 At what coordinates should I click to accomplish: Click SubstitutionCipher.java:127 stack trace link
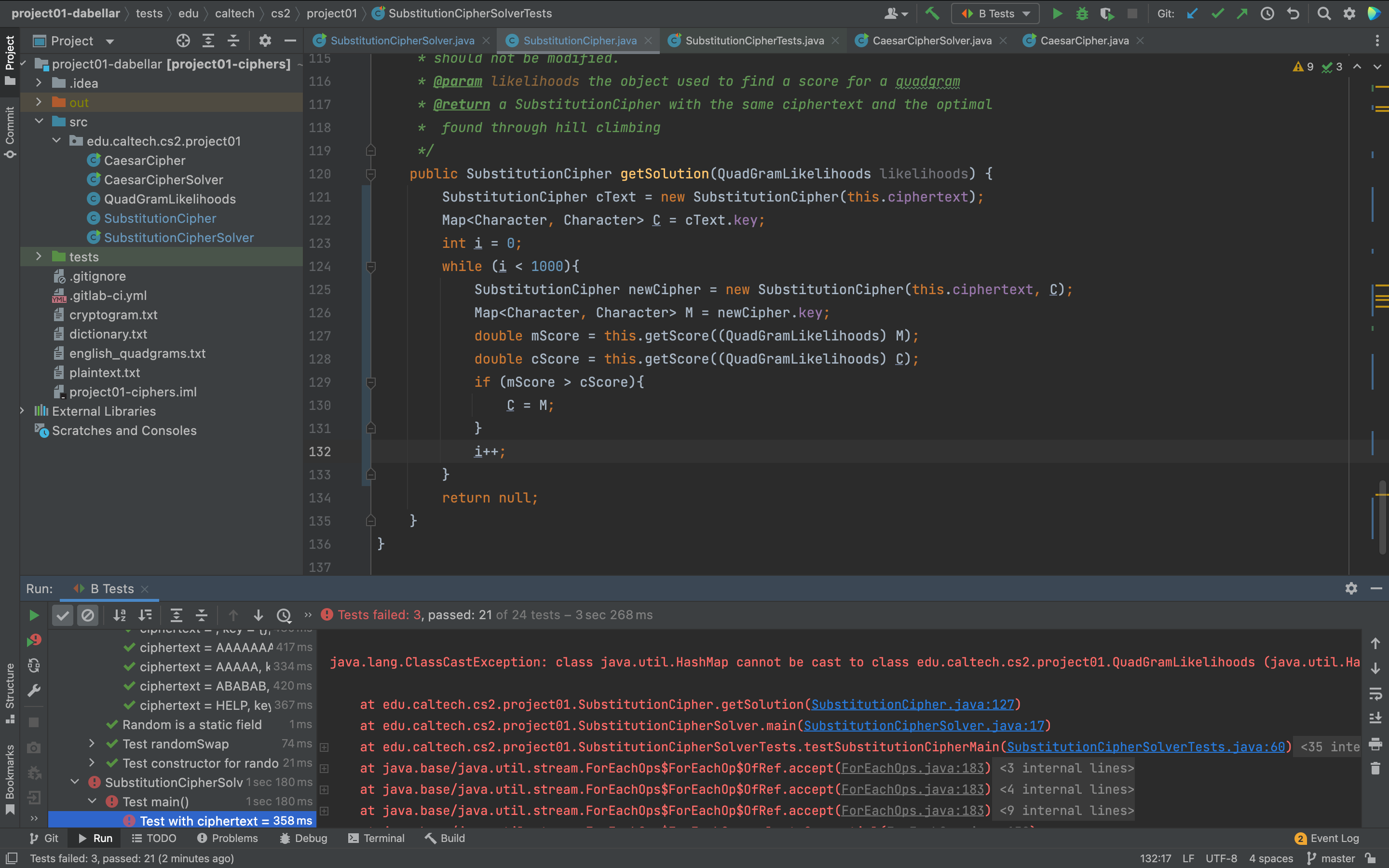[912, 705]
